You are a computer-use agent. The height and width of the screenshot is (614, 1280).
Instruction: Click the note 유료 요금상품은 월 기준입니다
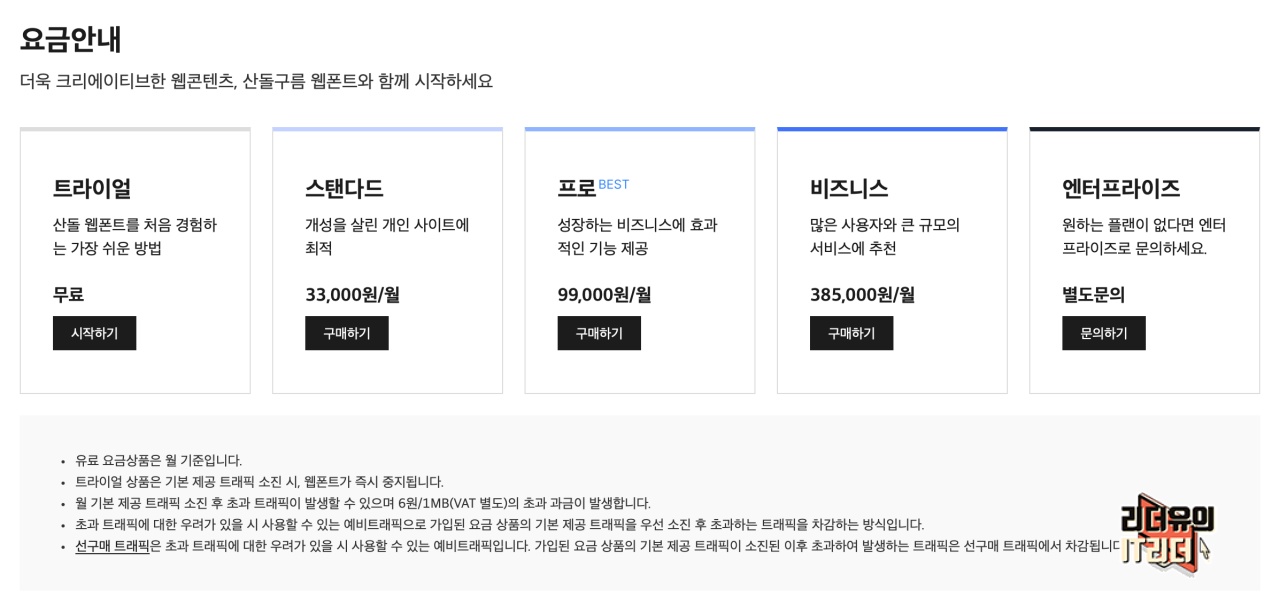pos(158,460)
